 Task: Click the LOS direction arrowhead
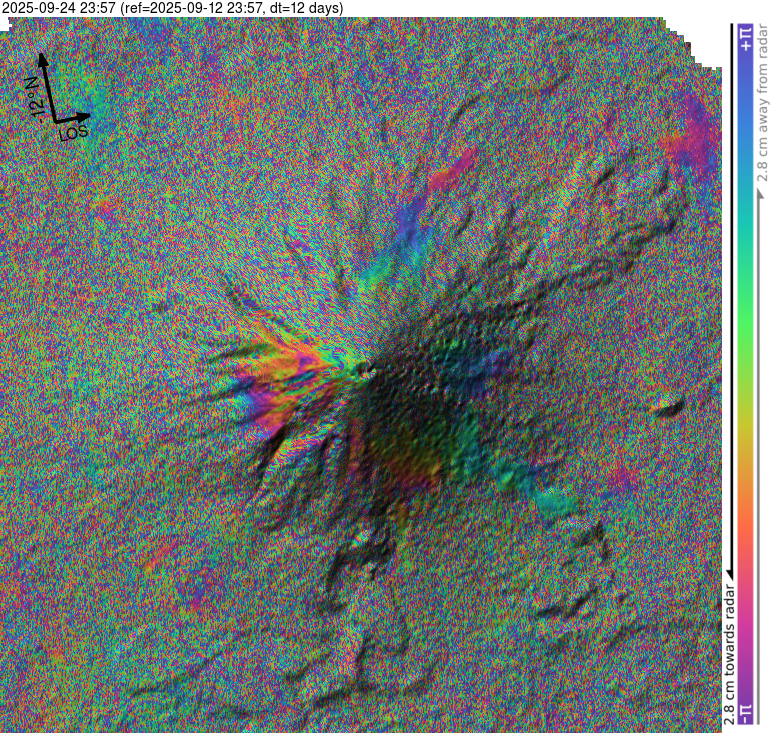click(x=85, y=118)
